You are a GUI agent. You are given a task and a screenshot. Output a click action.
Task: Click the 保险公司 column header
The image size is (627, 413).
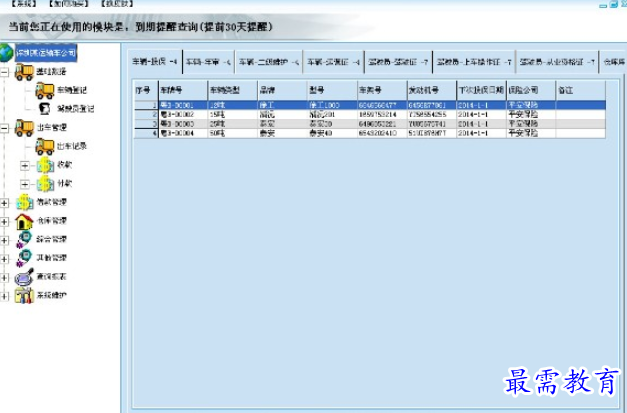522,90
